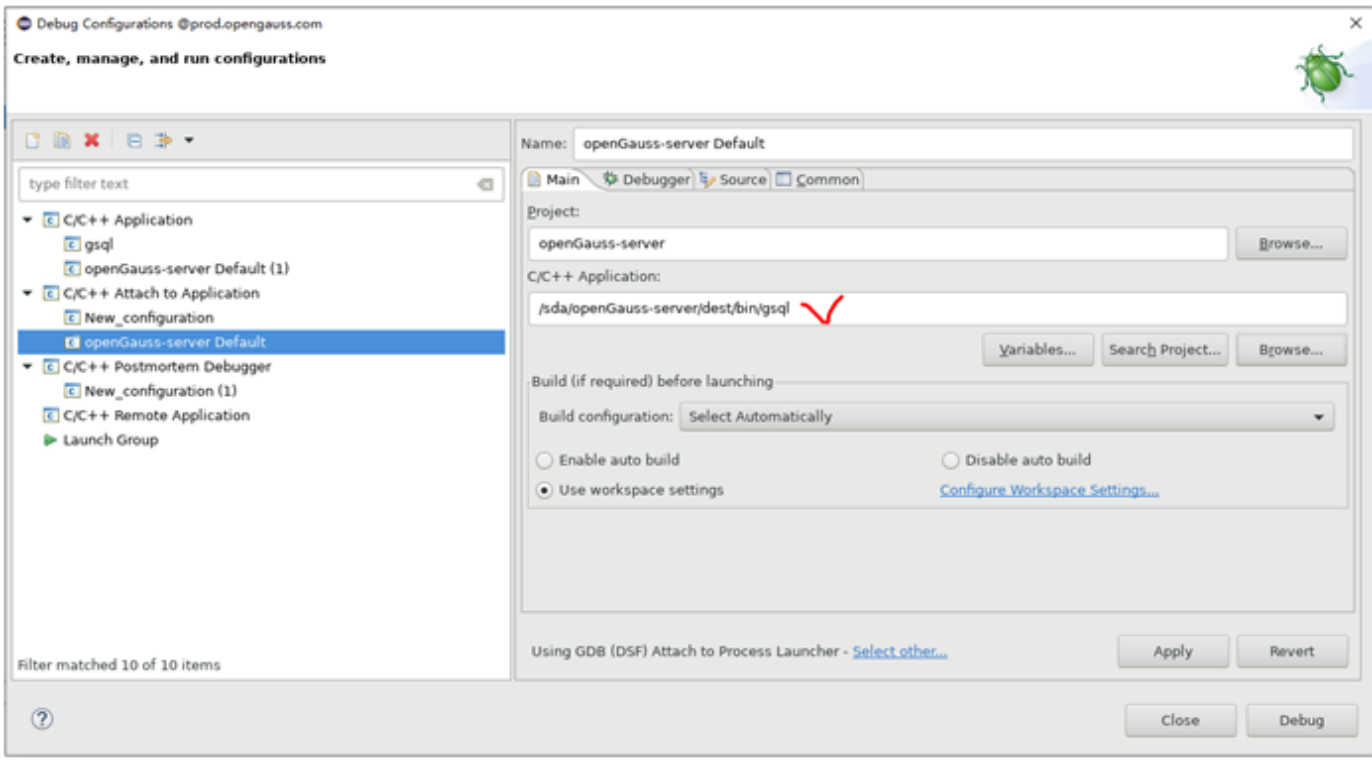Click the Debug button
Image resolution: width=1372 pixels, height=767 pixels.
click(1301, 720)
